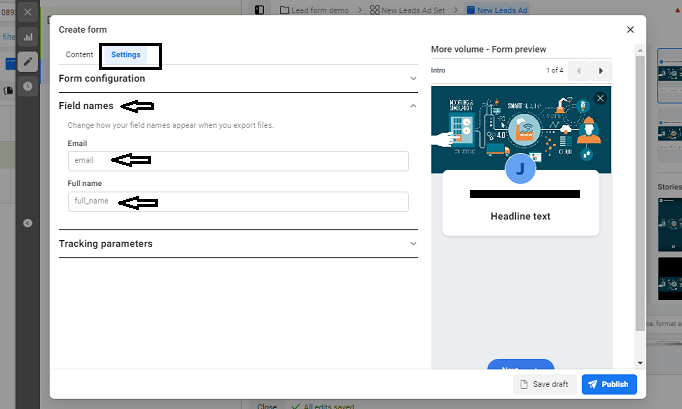Close the Create form dialog
The width and height of the screenshot is (682, 409).
tap(630, 30)
